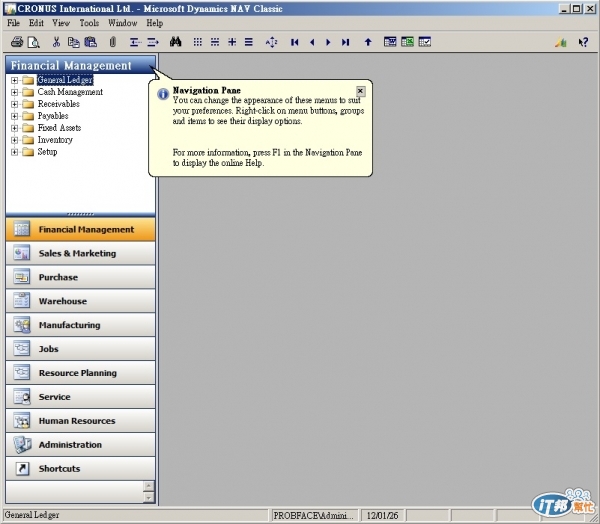The height and width of the screenshot is (524, 600).
Task: Click the Next record arrow
Action: (x=328, y=42)
